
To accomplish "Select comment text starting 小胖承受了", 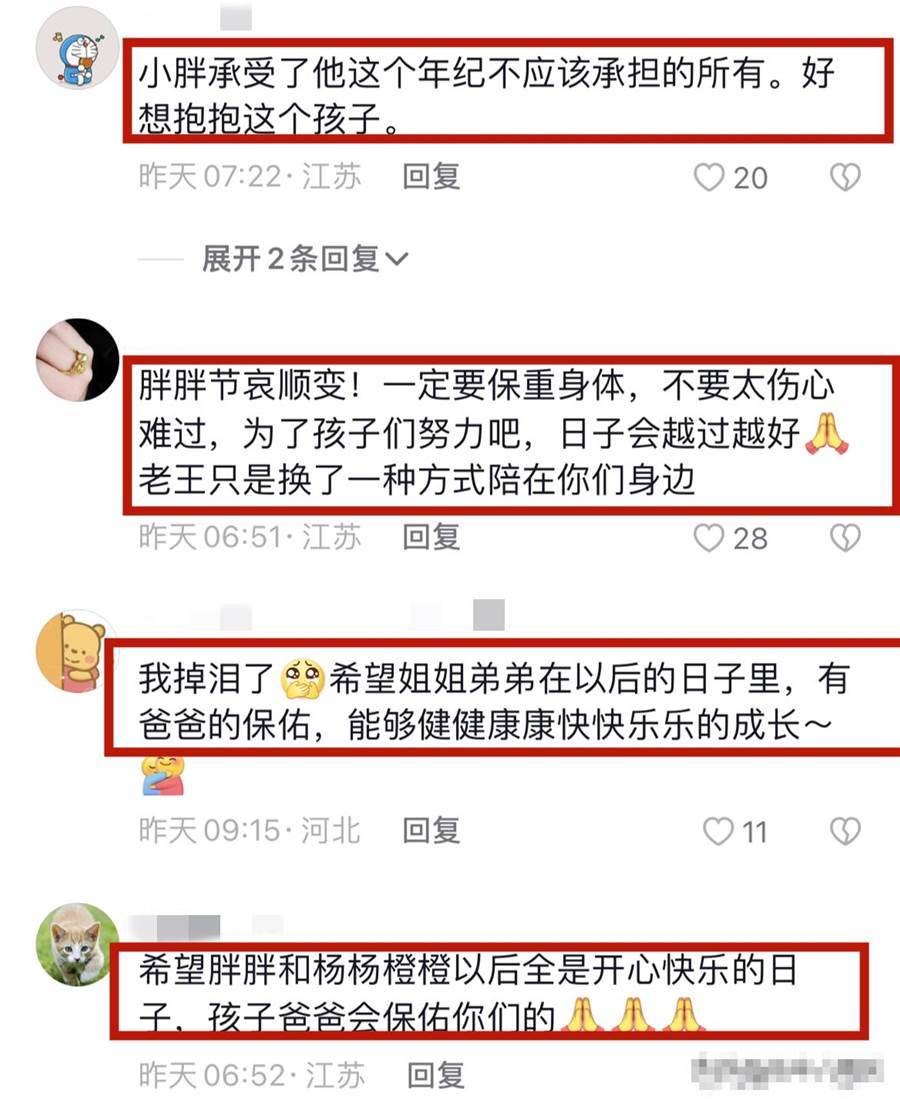I will click(x=486, y=95).
